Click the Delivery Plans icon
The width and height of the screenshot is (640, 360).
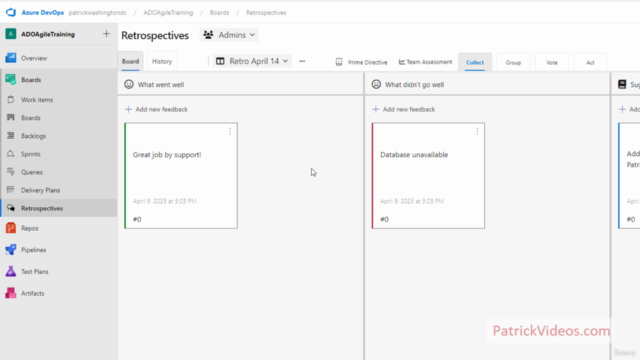pos(11,190)
